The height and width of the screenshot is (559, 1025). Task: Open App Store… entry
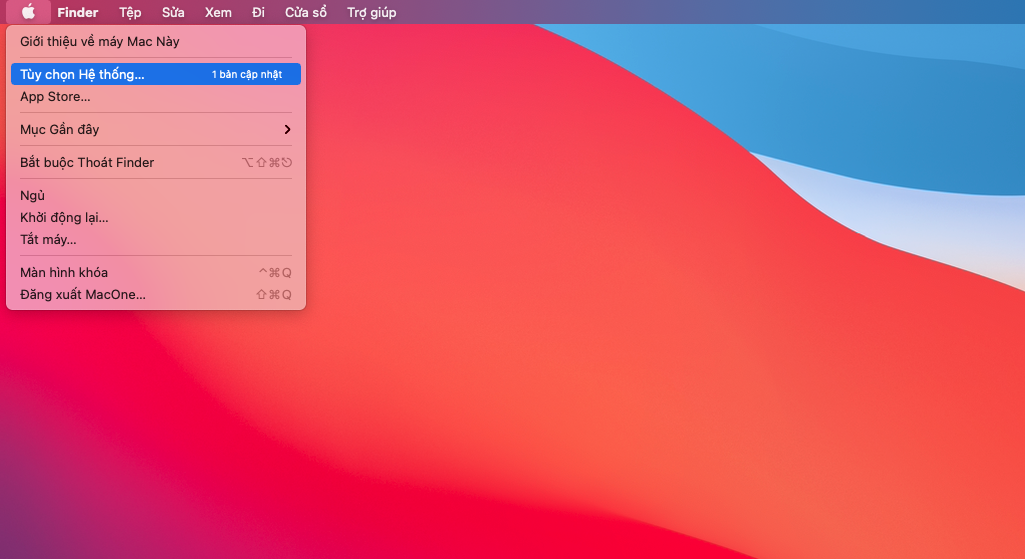[156, 96]
